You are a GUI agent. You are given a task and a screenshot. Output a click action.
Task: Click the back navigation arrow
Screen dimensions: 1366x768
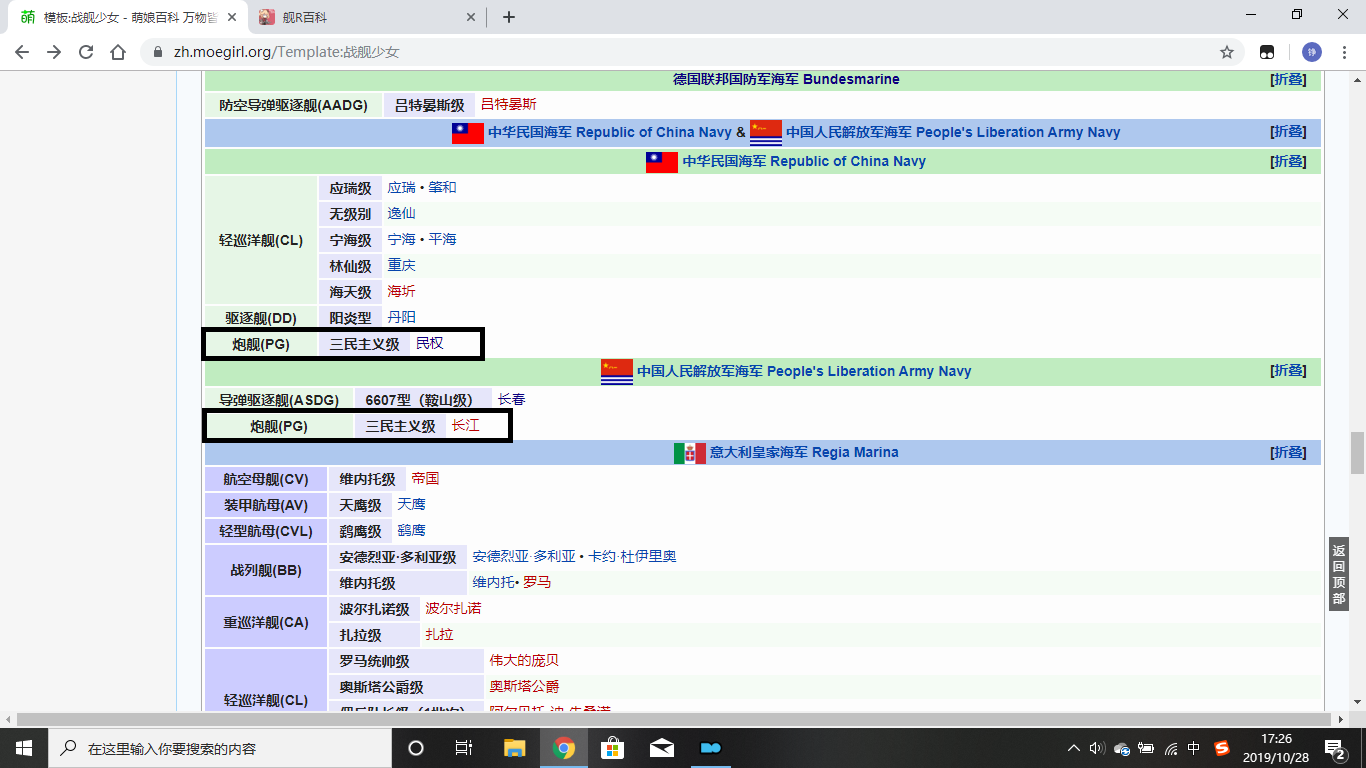pos(22,52)
